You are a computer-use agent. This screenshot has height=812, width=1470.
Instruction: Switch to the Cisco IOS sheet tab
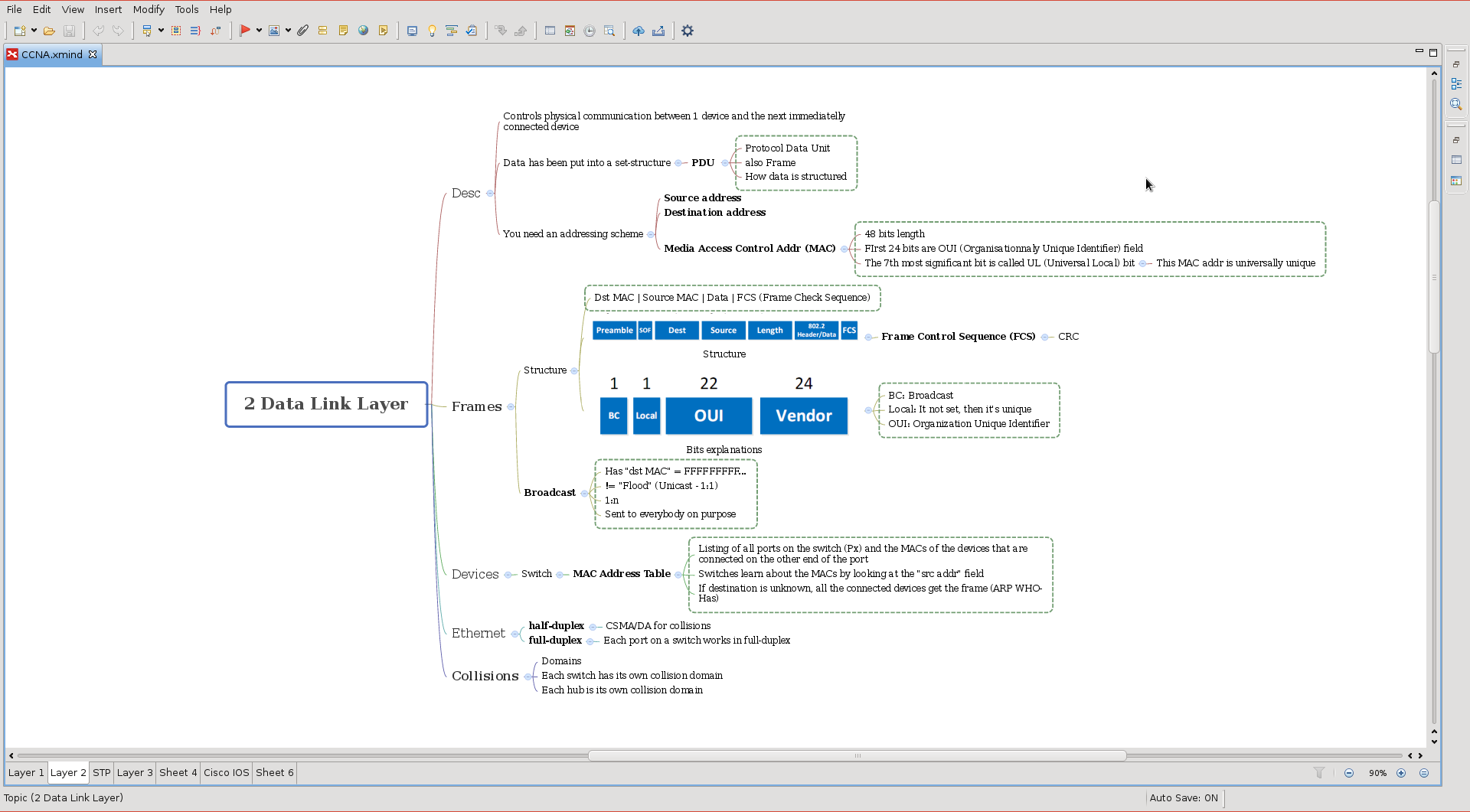[226, 772]
